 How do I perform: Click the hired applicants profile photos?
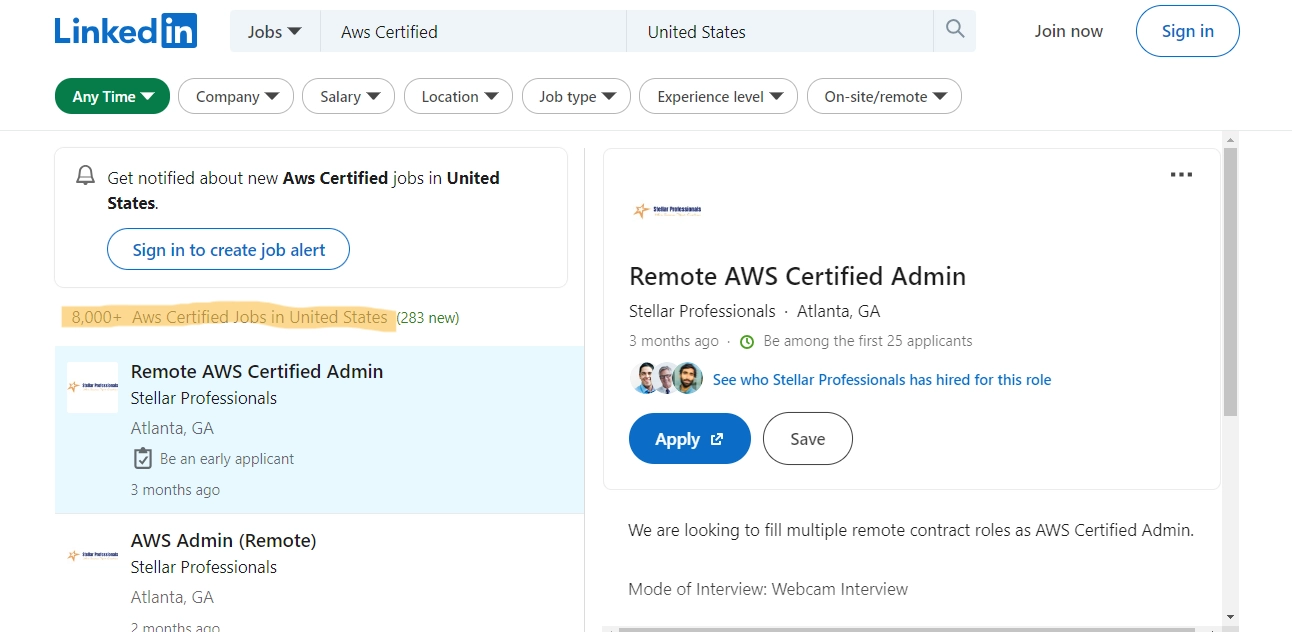point(665,379)
